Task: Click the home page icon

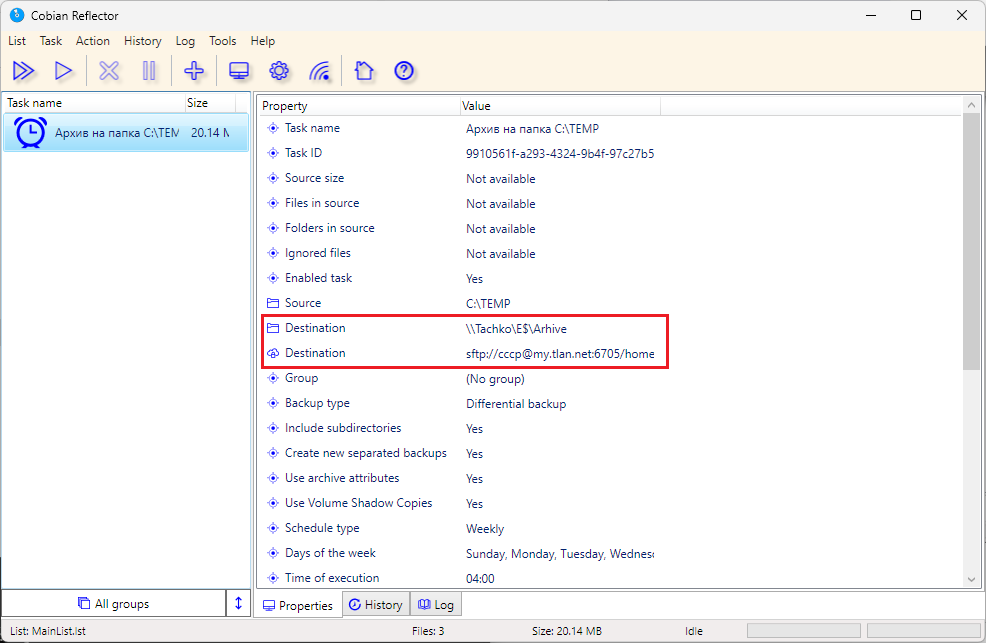Action: pos(364,70)
